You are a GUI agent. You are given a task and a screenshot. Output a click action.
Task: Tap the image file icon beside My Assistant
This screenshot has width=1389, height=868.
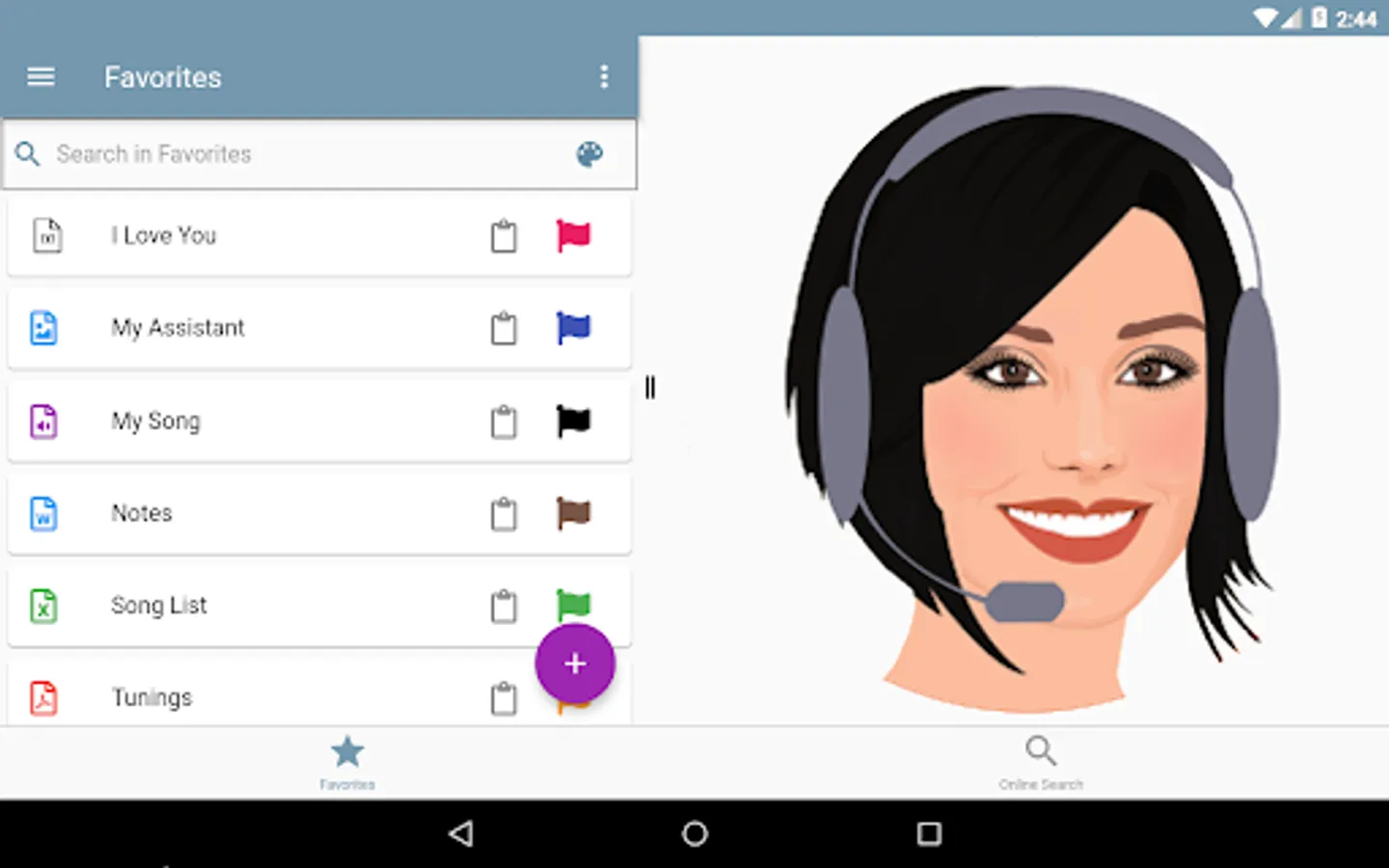(x=43, y=328)
